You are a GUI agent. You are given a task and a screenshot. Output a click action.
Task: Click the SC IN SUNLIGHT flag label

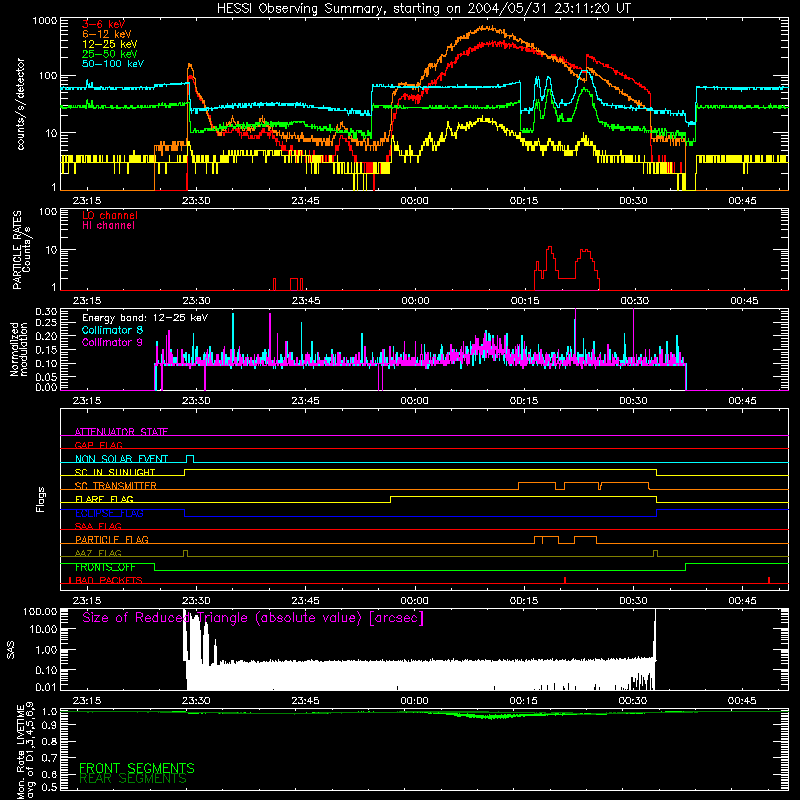115,472
